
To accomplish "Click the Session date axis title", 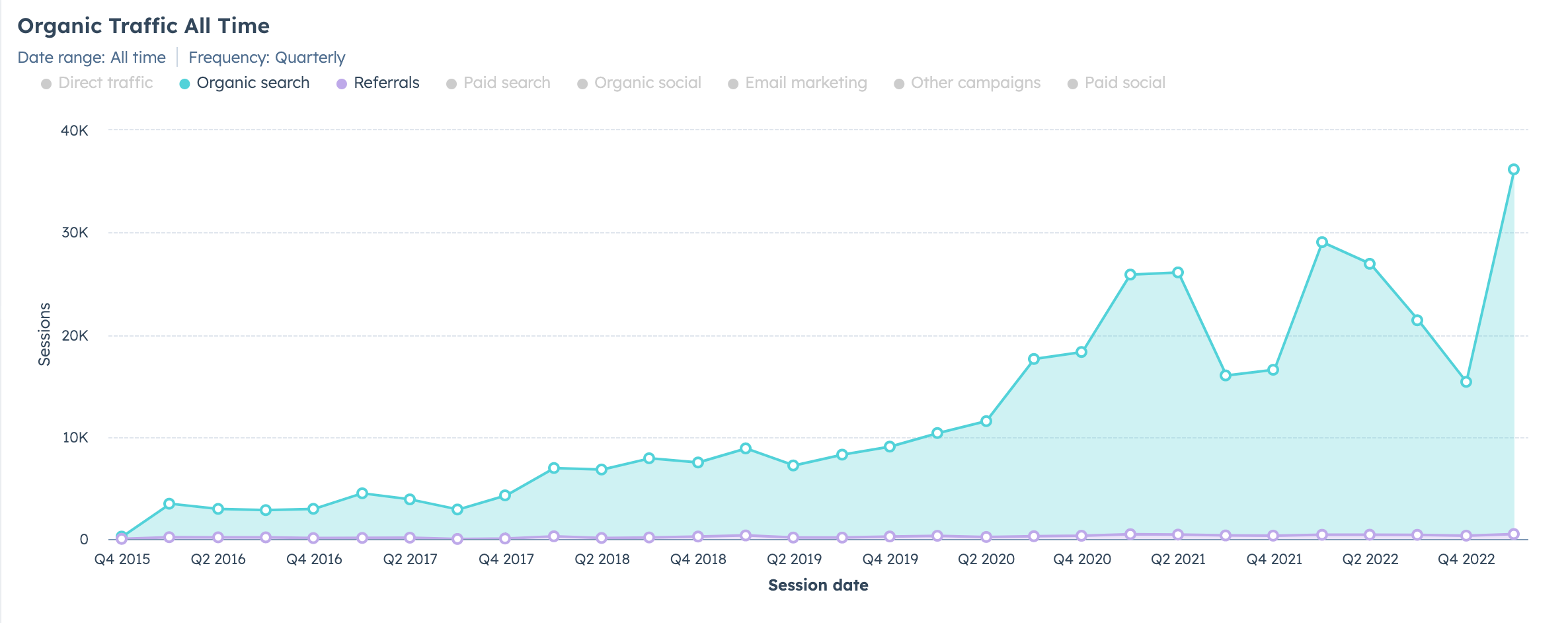I will (818, 585).
